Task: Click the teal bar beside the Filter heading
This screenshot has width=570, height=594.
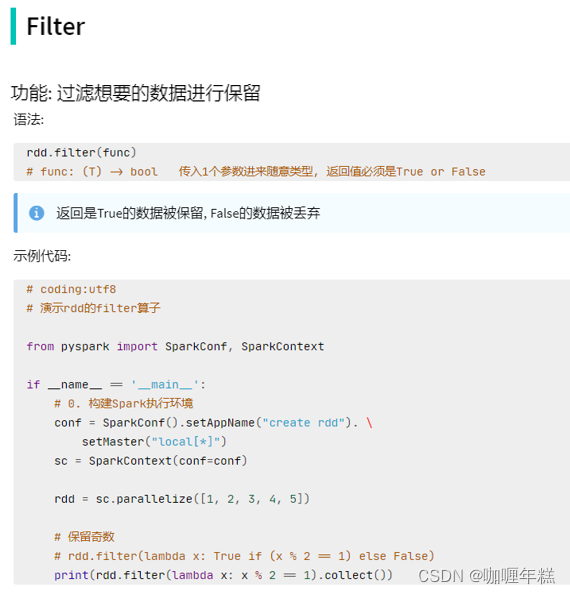Action: [13, 26]
